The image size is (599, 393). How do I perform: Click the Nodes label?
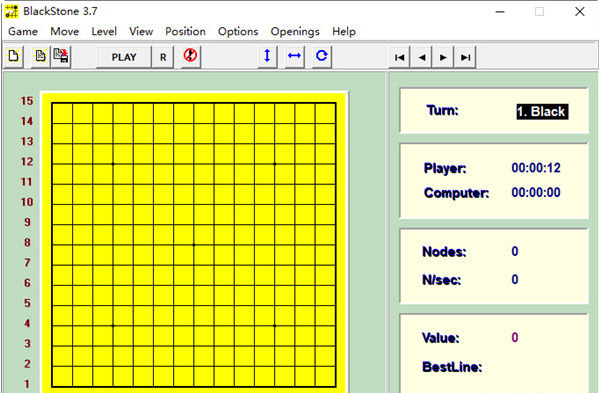[x=444, y=252]
